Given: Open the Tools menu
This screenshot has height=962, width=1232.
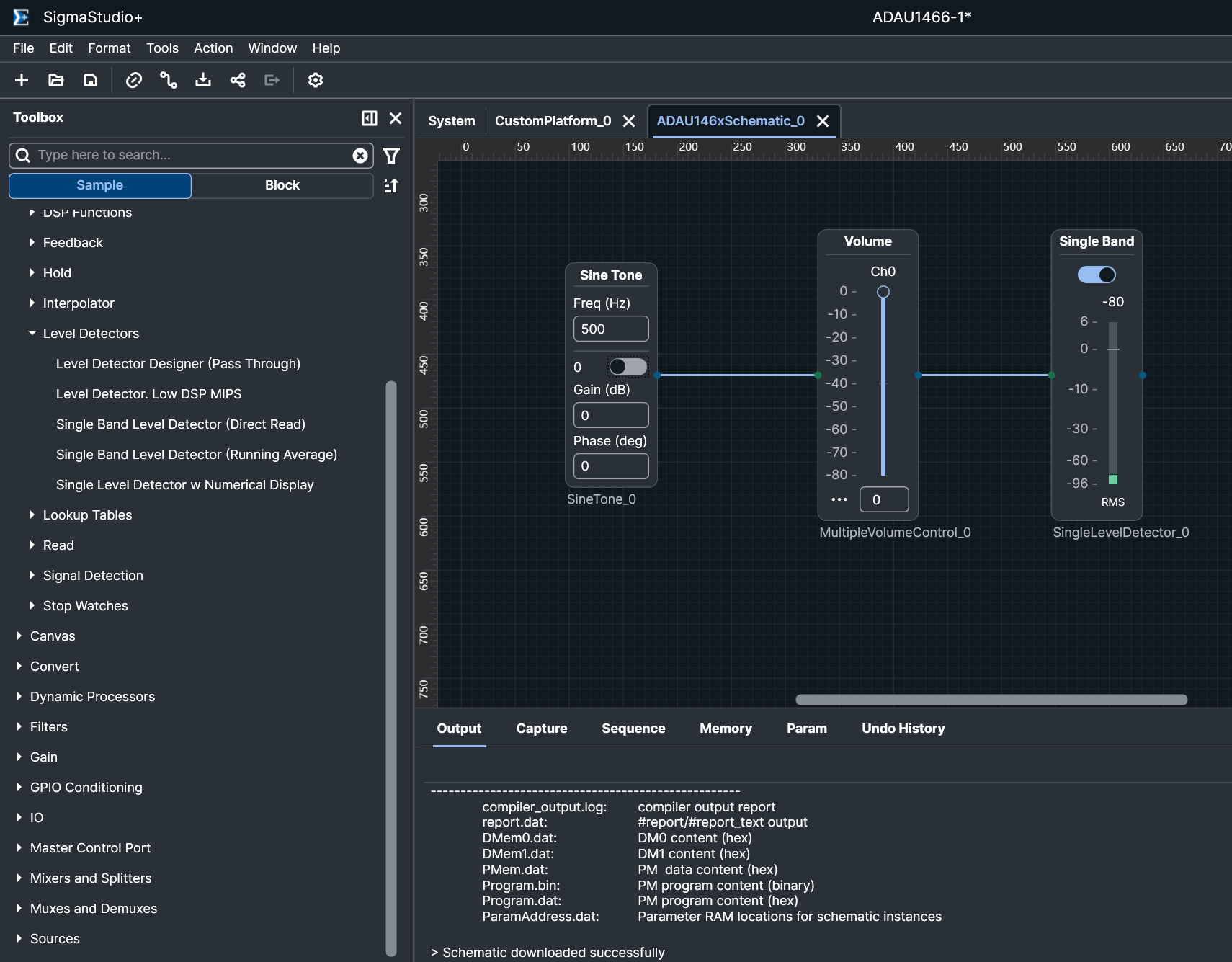Looking at the screenshot, I should 162,48.
